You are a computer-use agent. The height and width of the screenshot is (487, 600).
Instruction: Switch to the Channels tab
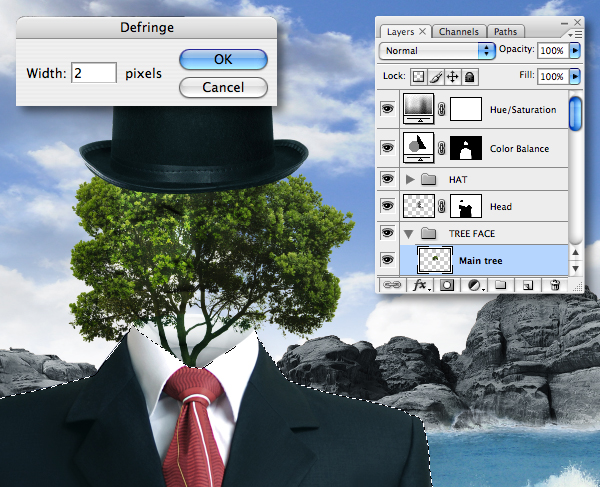[x=459, y=31]
